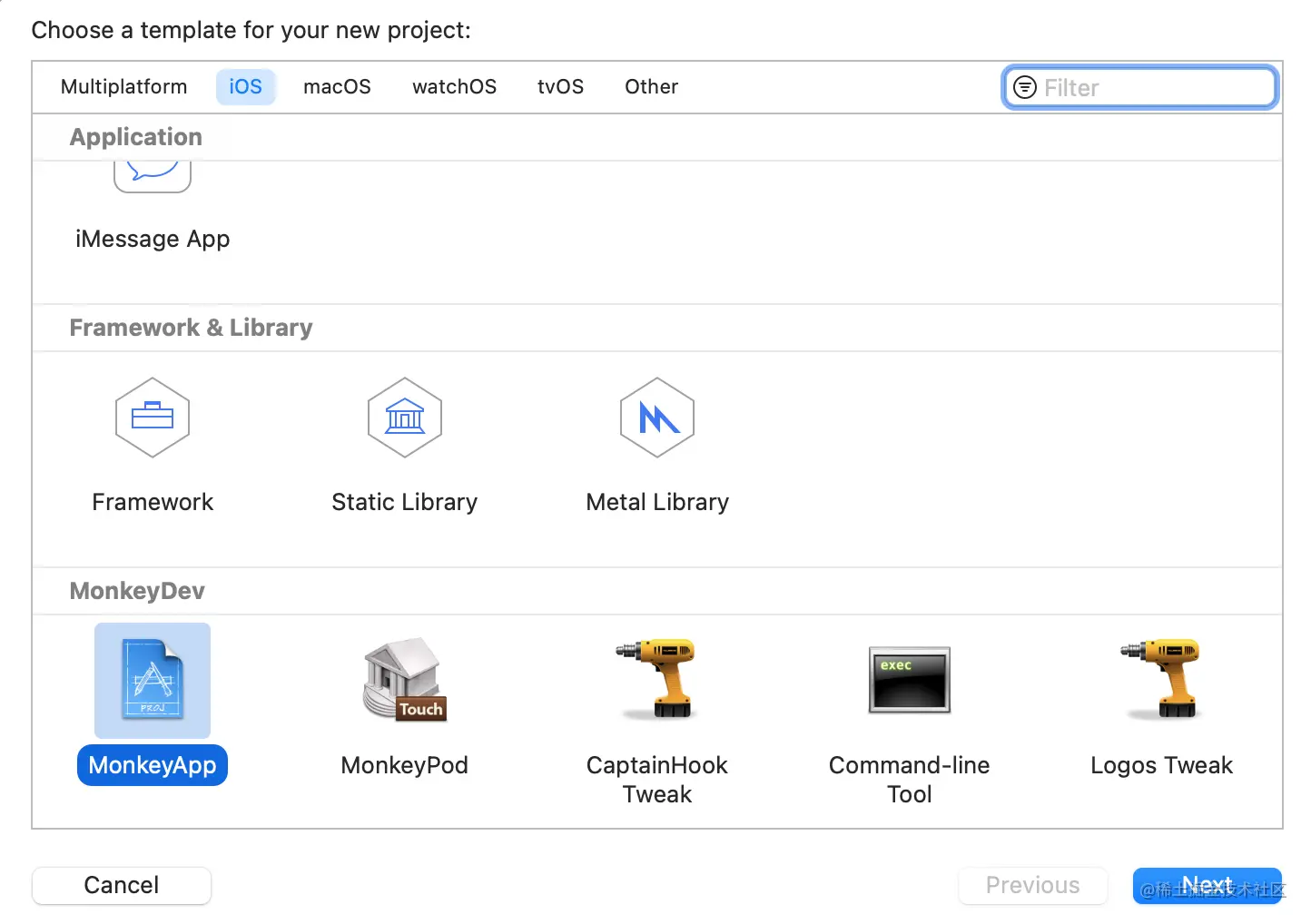Image resolution: width=1311 pixels, height=924 pixels.
Task: Switch to the watchOS tab
Action: [x=454, y=87]
